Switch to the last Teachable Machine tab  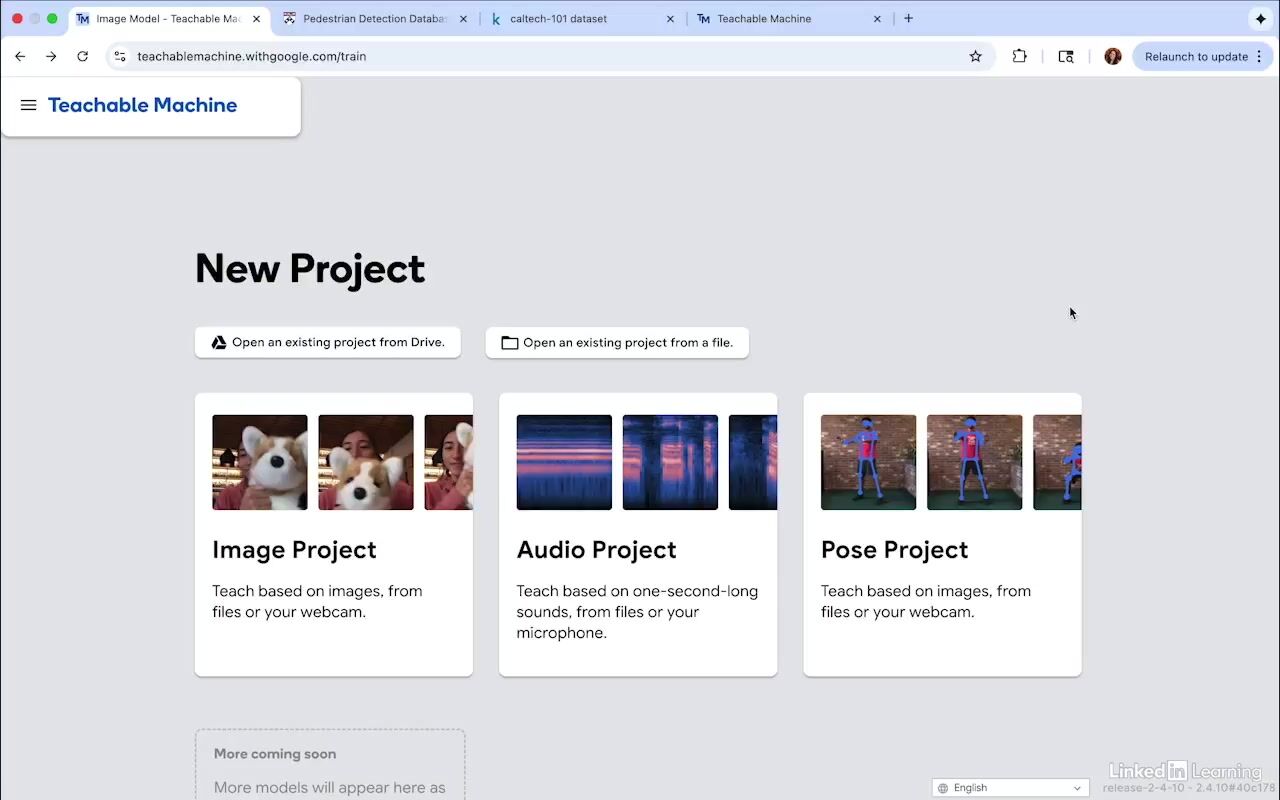[x=789, y=19]
